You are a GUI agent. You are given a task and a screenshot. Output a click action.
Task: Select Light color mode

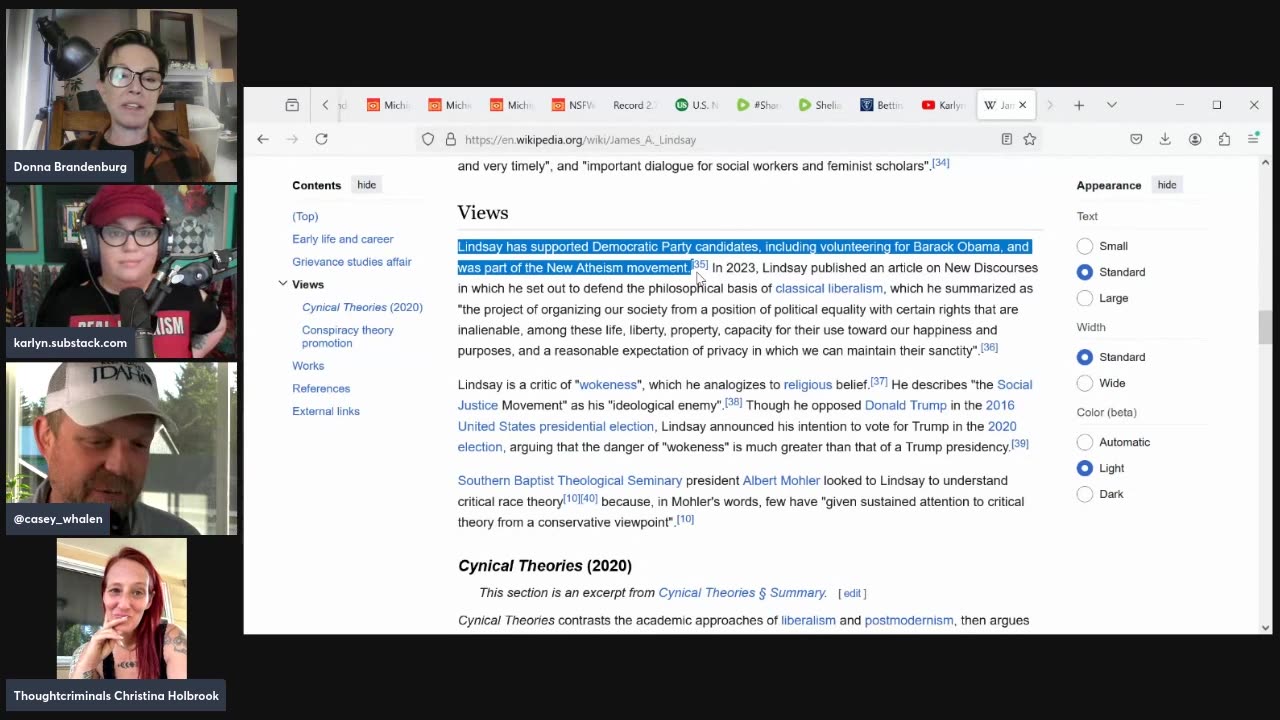1085,468
